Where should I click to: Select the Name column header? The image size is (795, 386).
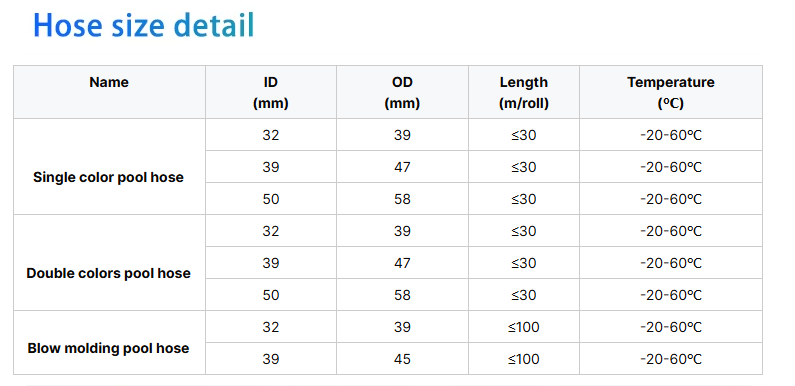tap(109, 92)
